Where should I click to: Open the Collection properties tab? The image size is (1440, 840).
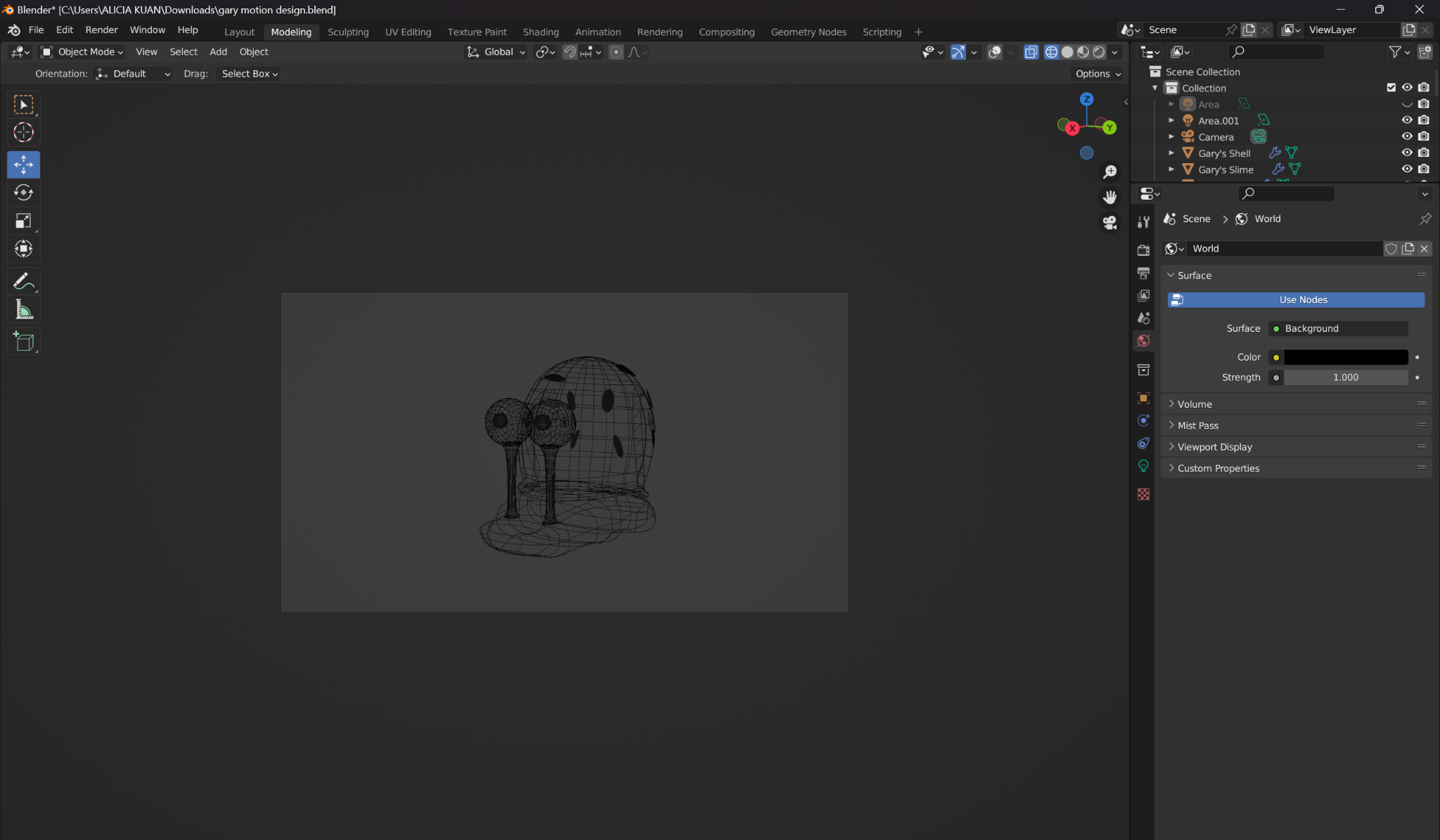(x=1143, y=370)
